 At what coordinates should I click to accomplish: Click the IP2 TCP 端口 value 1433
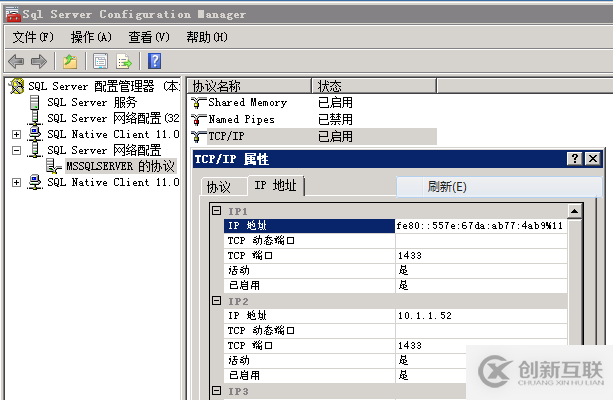[x=481, y=345]
